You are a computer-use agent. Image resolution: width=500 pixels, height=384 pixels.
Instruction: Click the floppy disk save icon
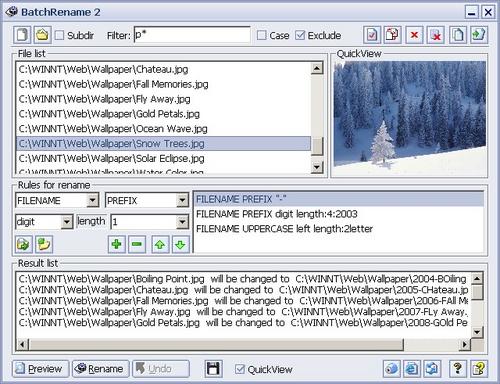213,369
